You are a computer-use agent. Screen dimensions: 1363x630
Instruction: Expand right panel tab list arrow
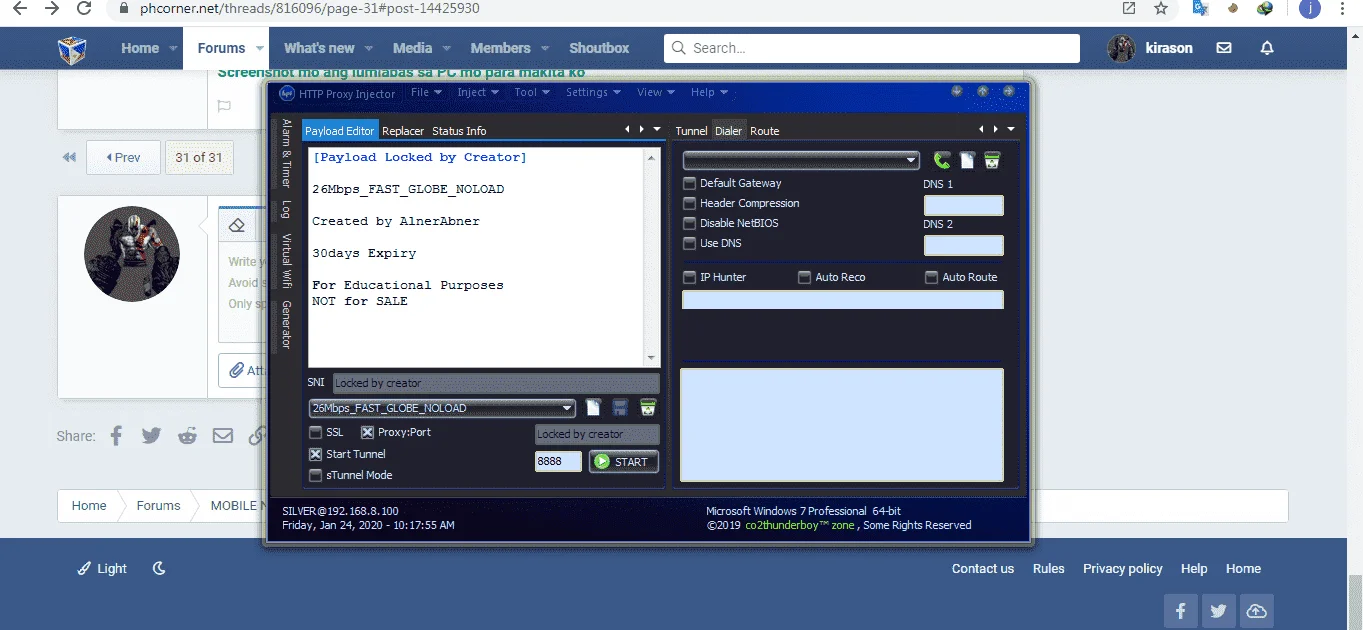tap(1011, 129)
